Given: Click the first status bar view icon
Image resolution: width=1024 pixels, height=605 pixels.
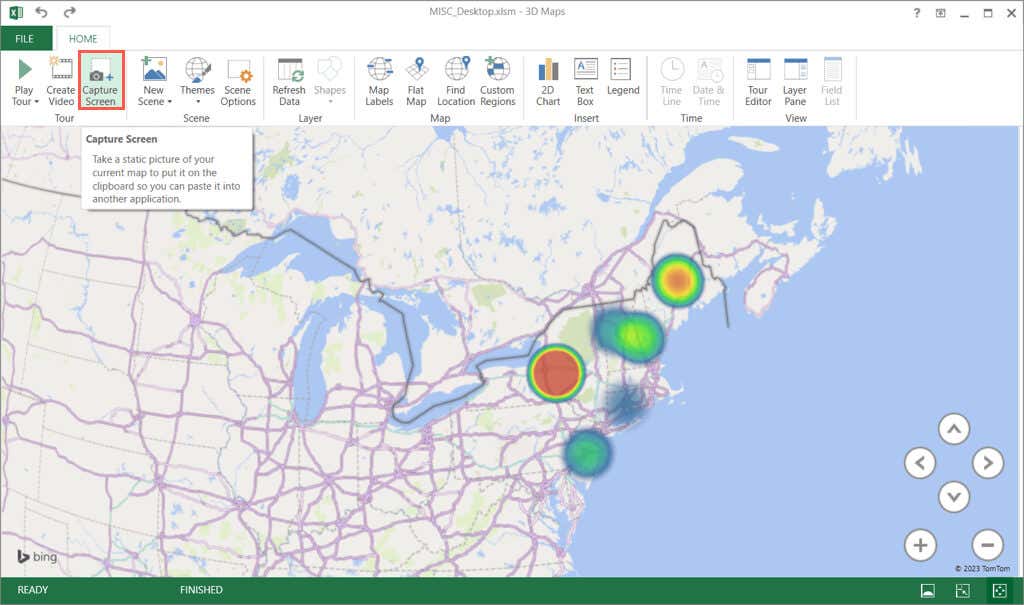Looking at the screenshot, I should 927,591.
